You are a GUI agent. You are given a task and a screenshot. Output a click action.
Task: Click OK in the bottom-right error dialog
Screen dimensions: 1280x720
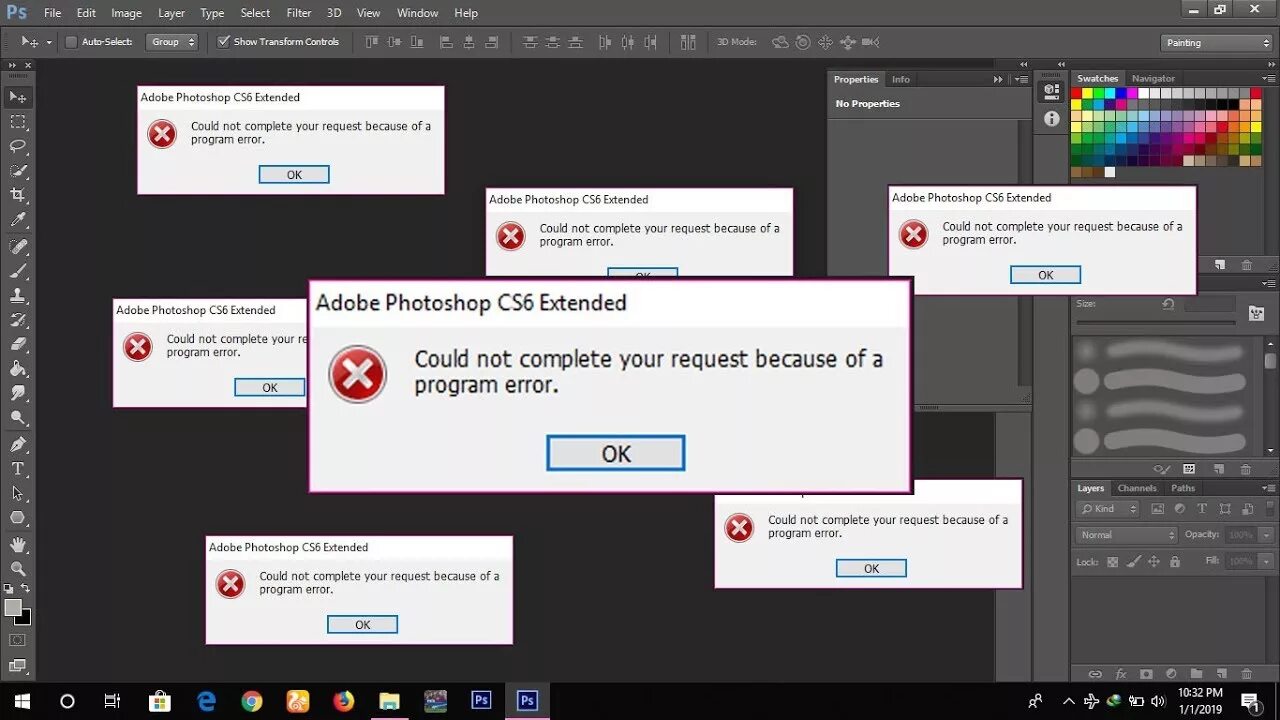(x=871, y=568)
